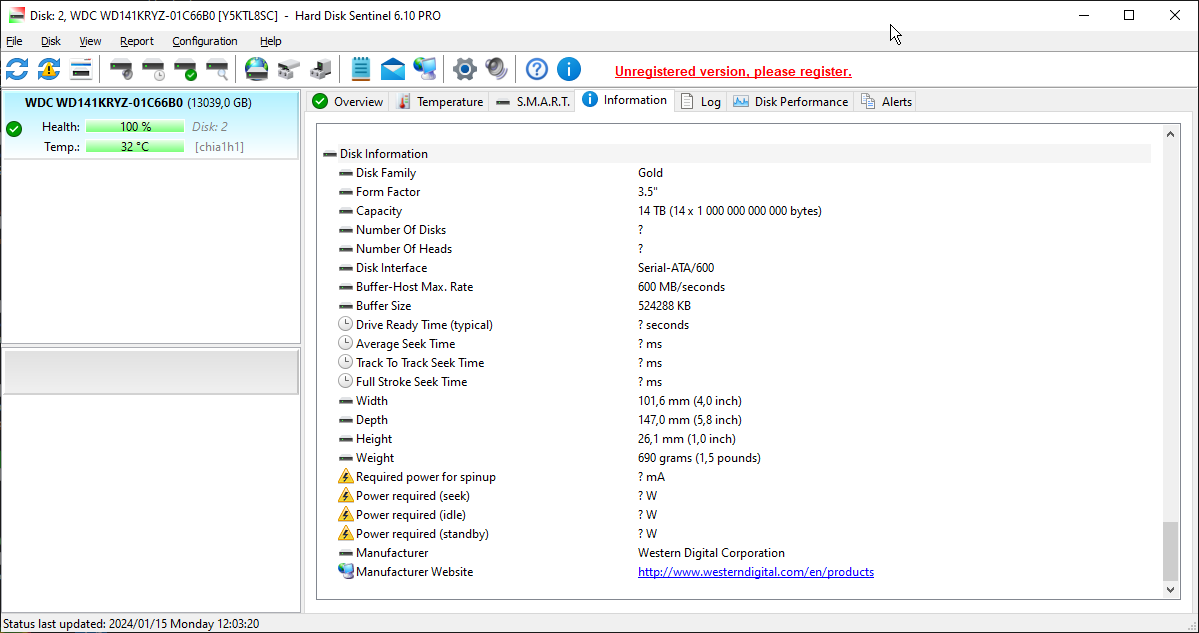1199x633 pixels.
Task: Click the Capacity value 14 TB
Action: click(x=729, y=211)
